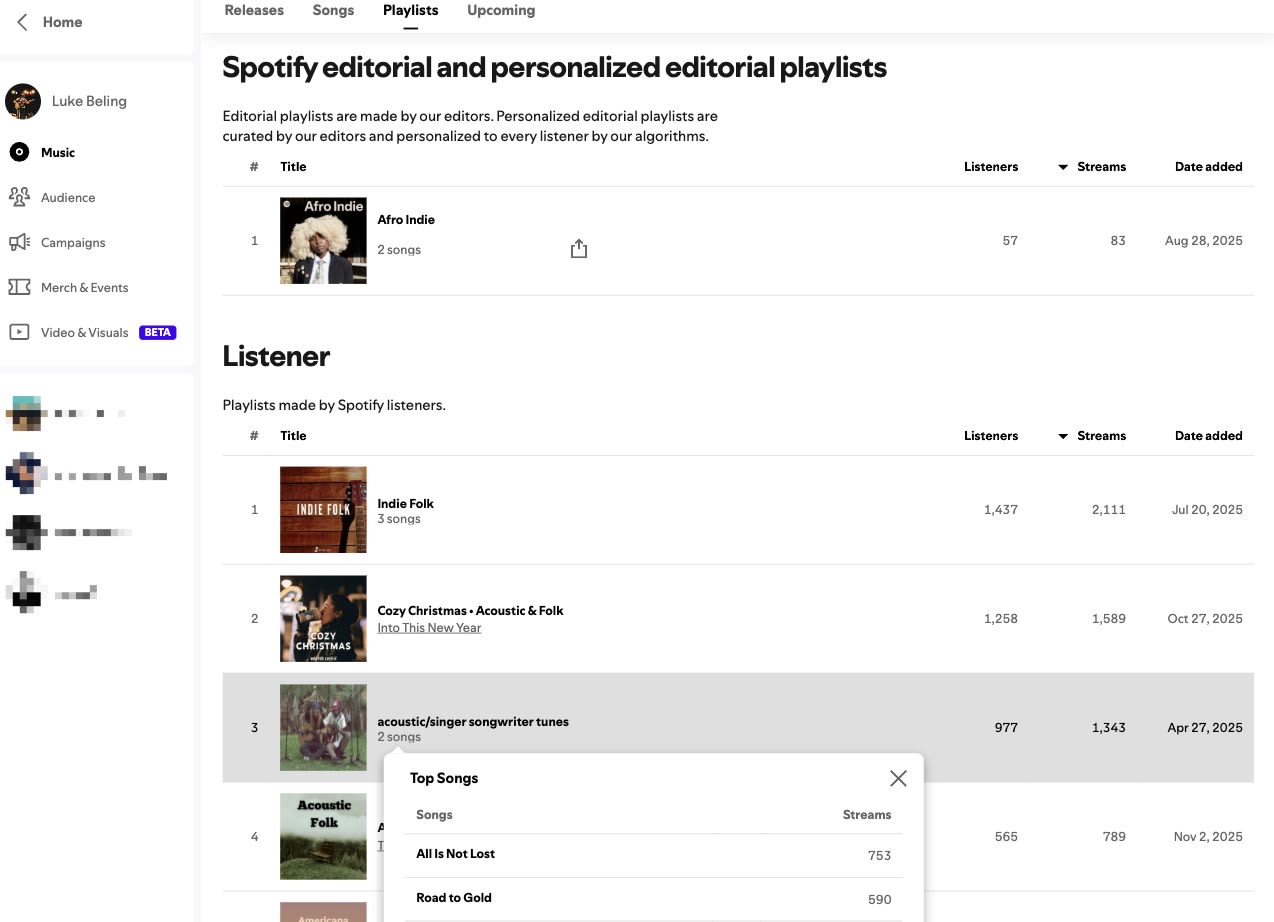Click Luke Beling artist avatar

coord(23,101)
